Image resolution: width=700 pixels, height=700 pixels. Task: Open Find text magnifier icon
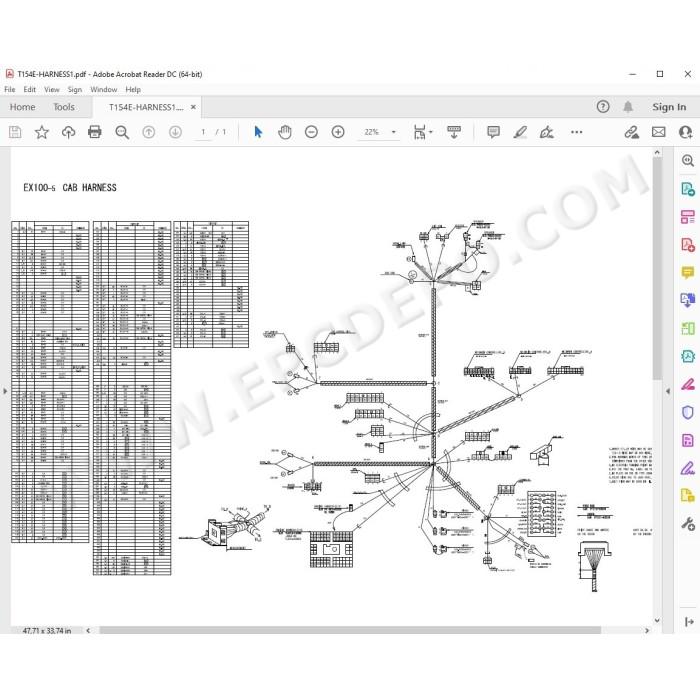122,132
